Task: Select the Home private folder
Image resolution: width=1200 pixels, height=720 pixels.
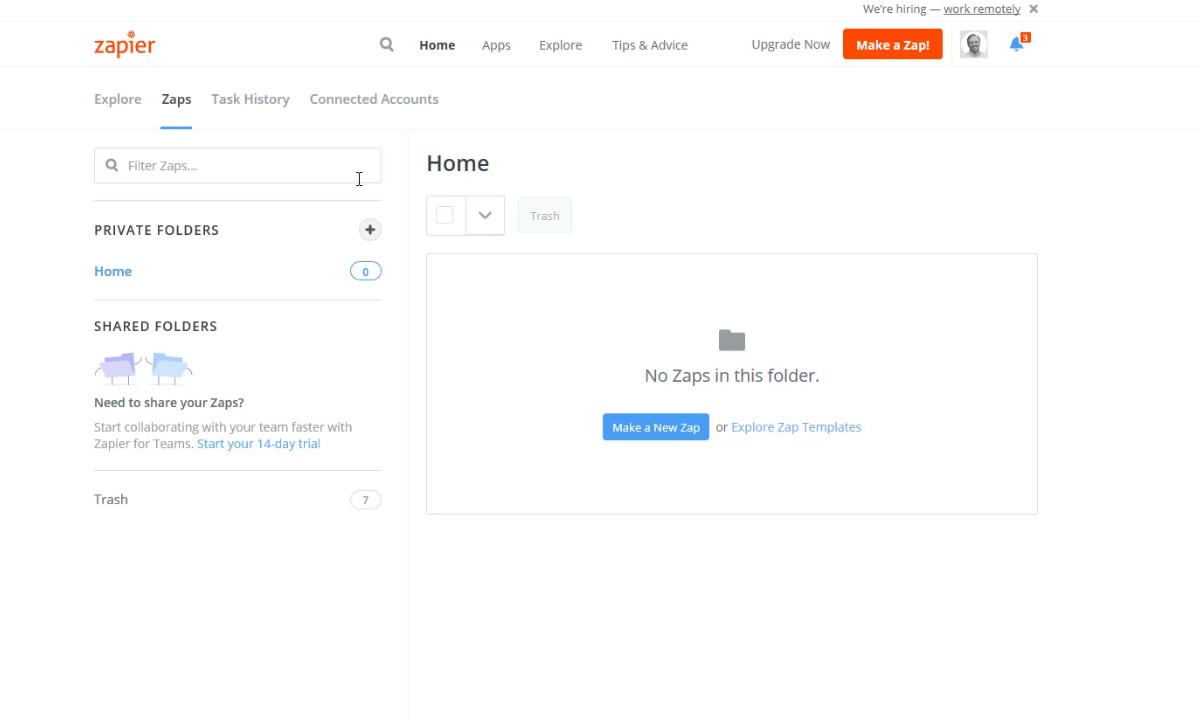Action: pos(113,271)
